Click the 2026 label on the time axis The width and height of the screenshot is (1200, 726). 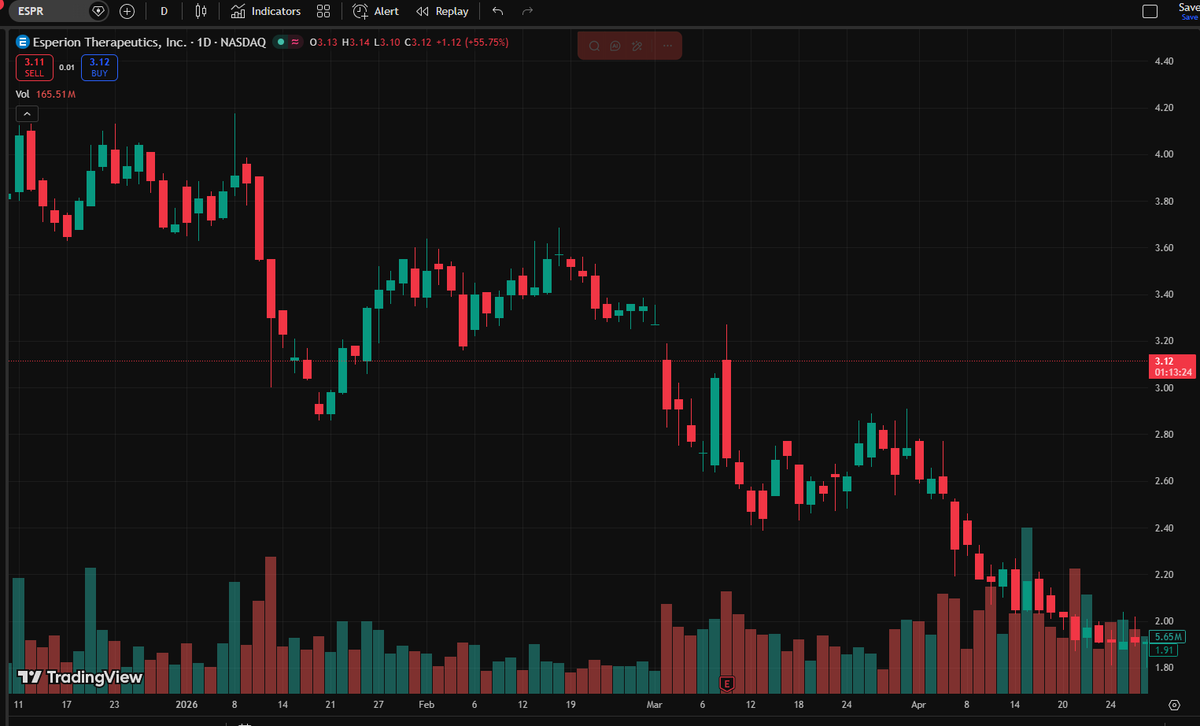[x=187, y=705]
